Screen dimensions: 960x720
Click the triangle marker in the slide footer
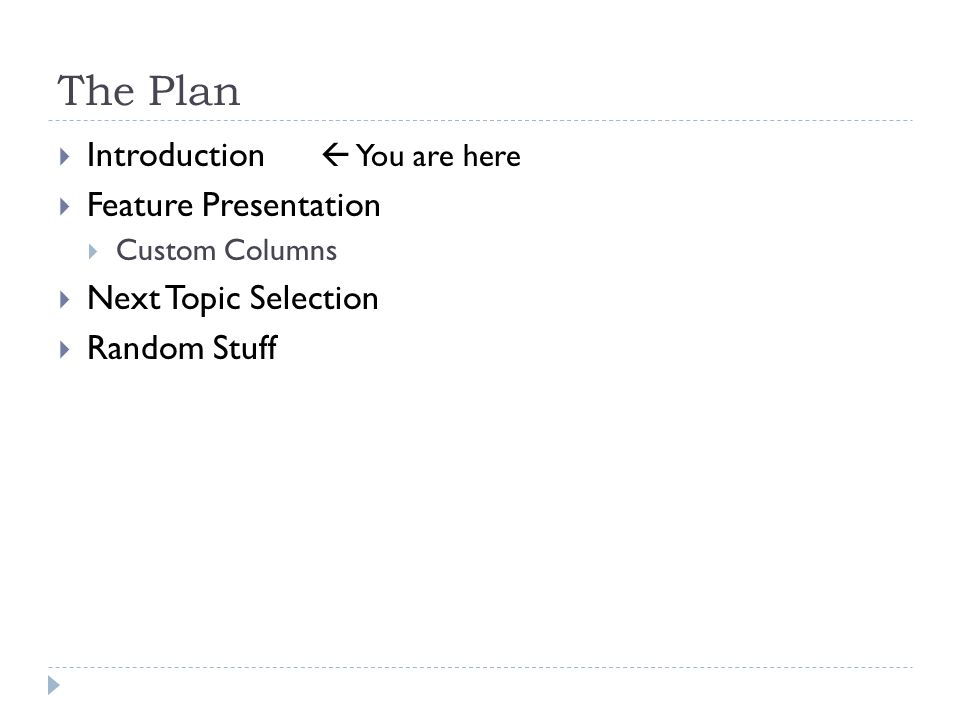point(54,685)
